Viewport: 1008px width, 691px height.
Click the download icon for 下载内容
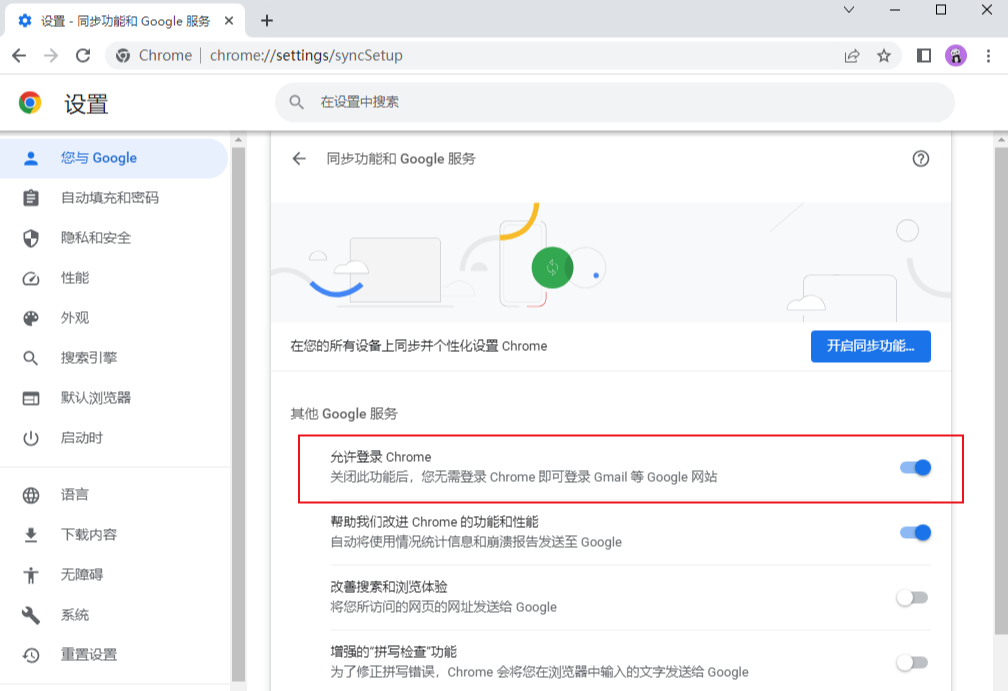[31, 535]
